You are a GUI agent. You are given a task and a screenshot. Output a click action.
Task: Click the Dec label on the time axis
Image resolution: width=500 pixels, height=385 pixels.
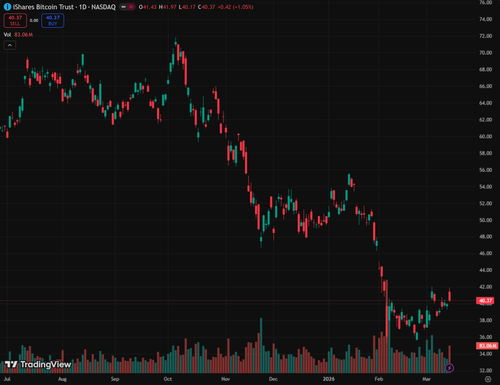pos(273,379)
